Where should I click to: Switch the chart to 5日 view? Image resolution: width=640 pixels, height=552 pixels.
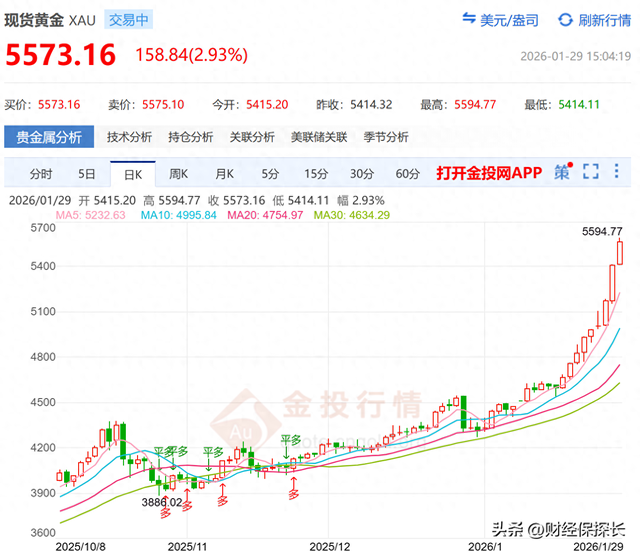pyautogui.click(x=87, y=174)
